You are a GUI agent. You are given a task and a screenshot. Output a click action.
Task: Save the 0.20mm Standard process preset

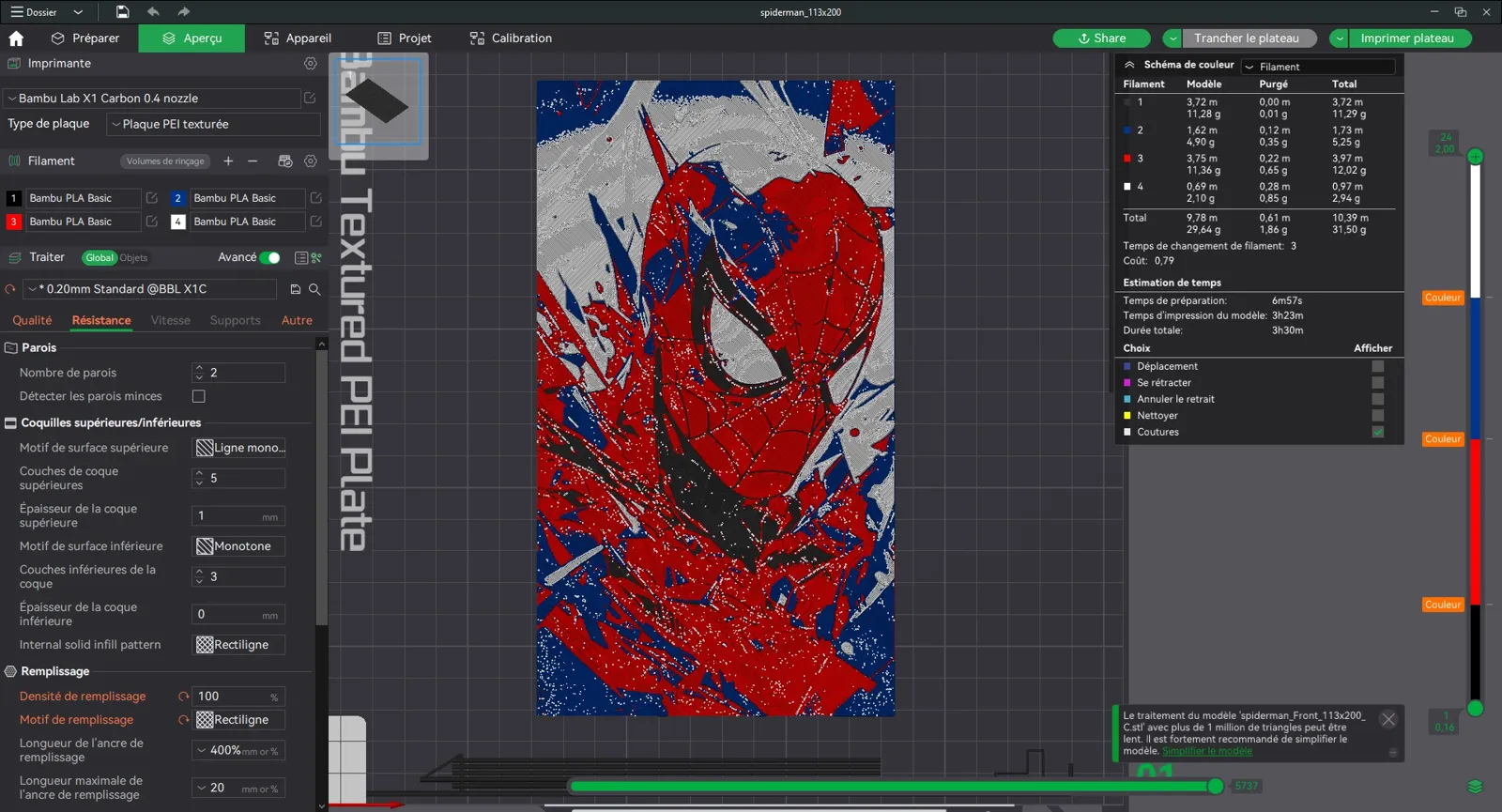pos(296,289)
